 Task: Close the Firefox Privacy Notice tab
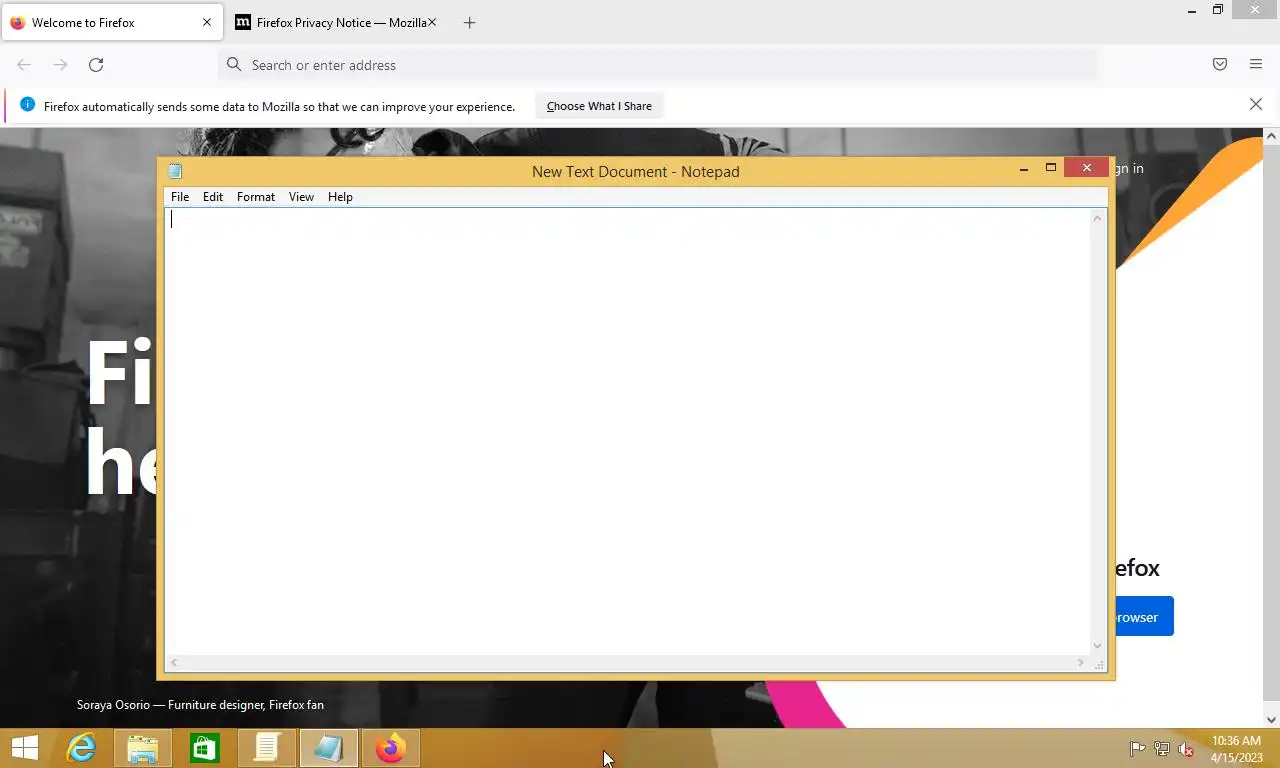tap(432, 22)
